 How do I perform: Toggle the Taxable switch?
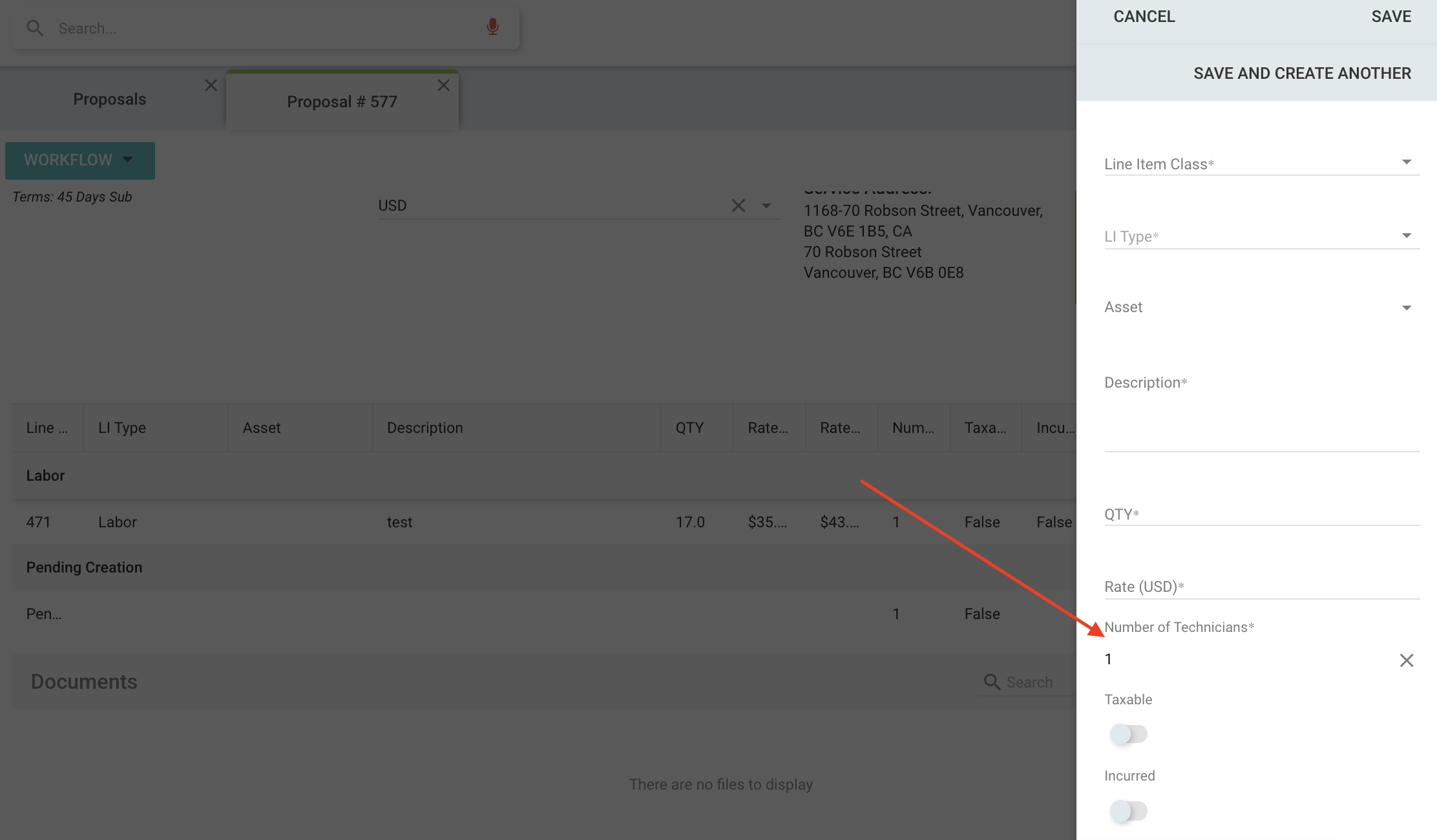pos(1128,734)
